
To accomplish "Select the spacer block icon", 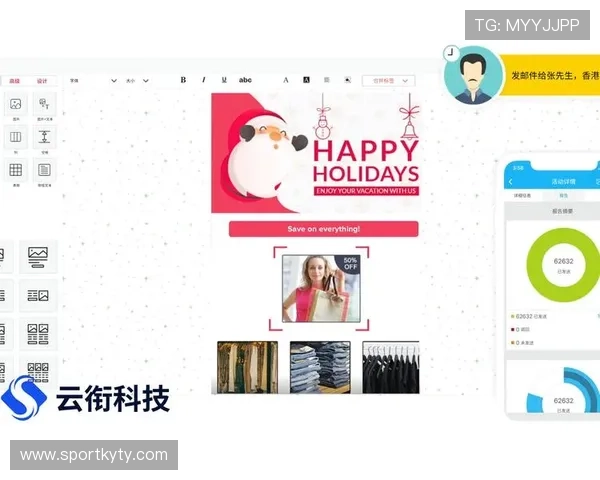I will pos(44,137).
